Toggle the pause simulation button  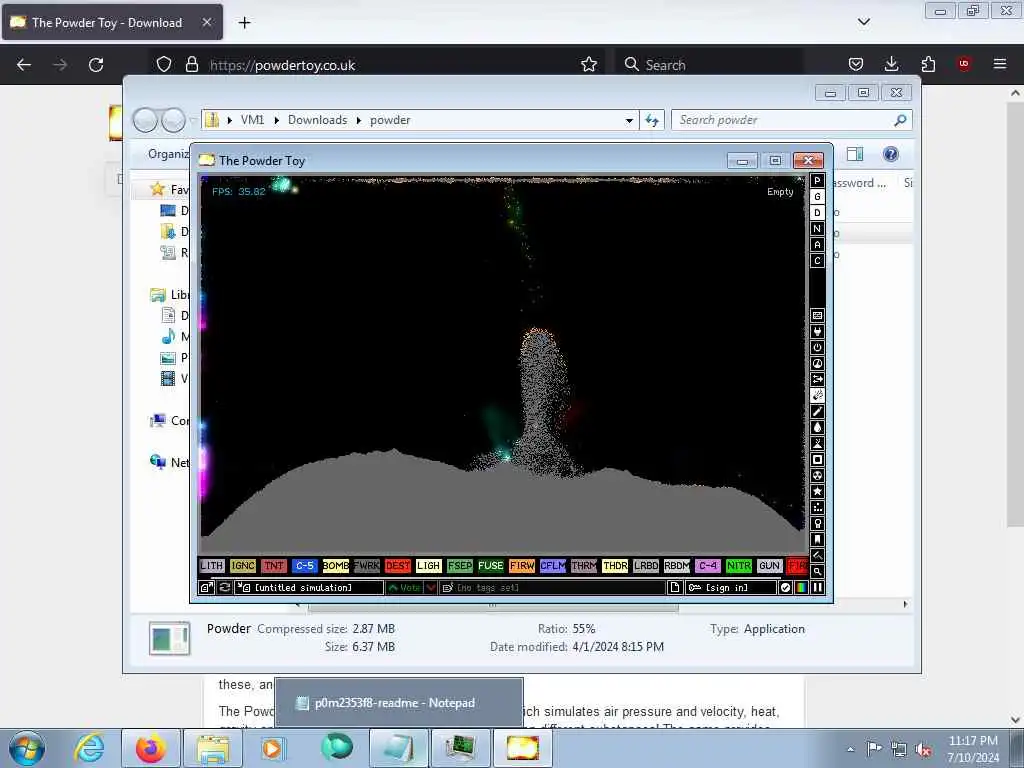(x=817, y=588)
